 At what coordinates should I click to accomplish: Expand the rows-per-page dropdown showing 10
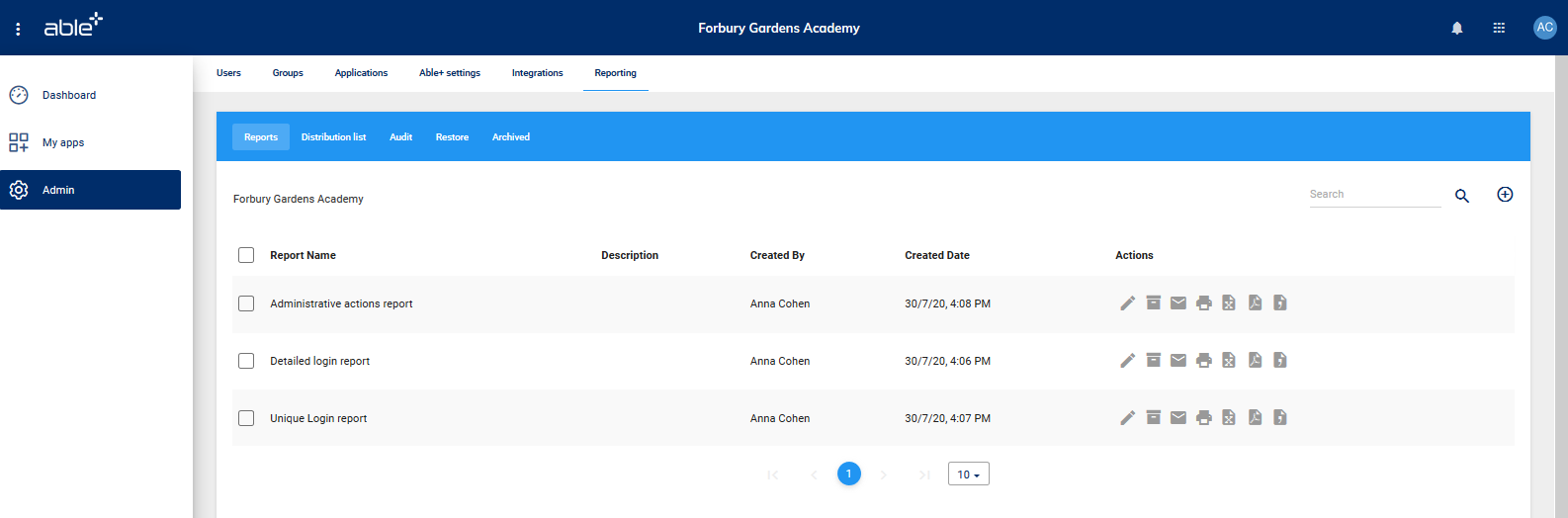968,475
